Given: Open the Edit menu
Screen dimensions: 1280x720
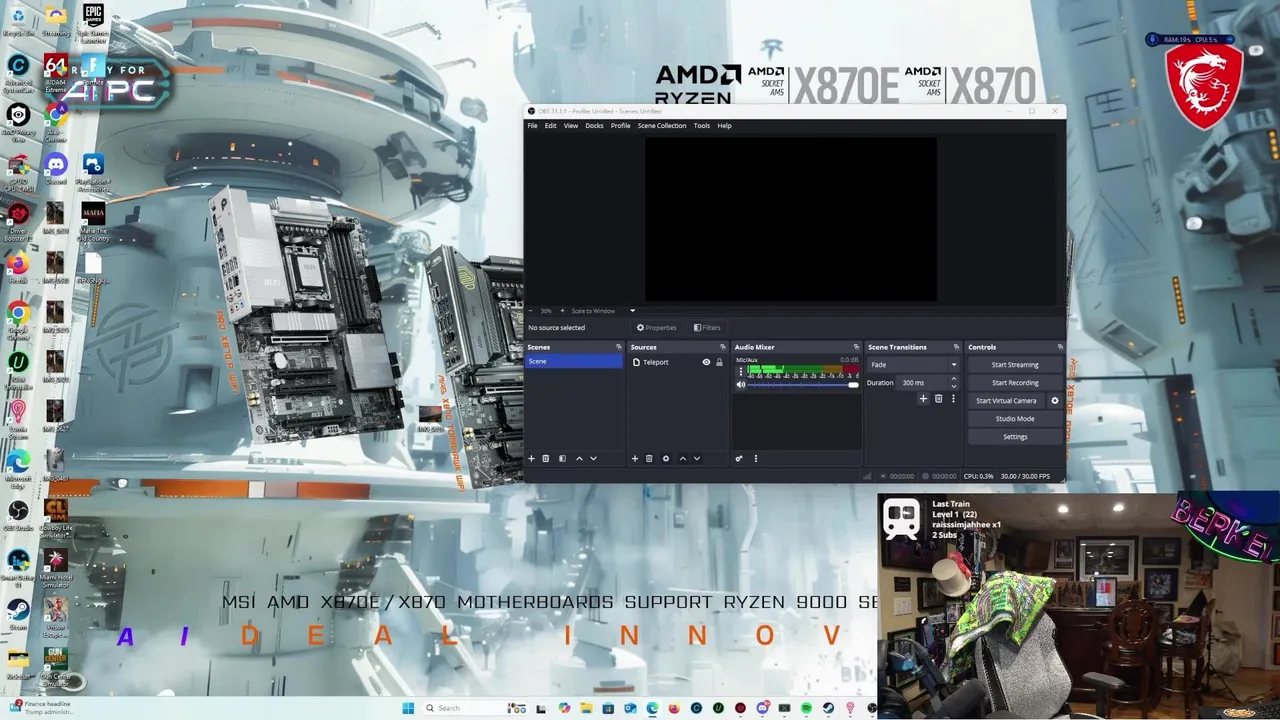Looking at the screenshot, I should click(x=550, y=126).
